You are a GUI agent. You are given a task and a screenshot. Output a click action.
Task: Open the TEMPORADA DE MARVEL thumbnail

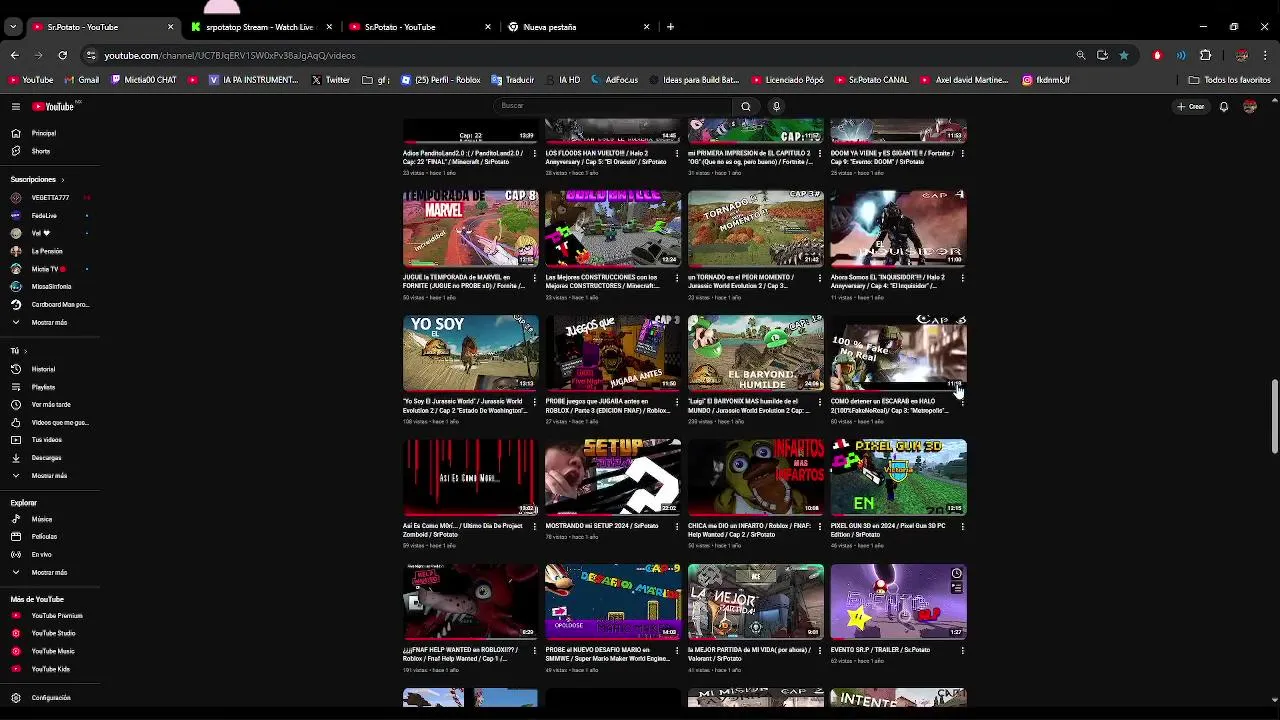(x=470, y=229)
